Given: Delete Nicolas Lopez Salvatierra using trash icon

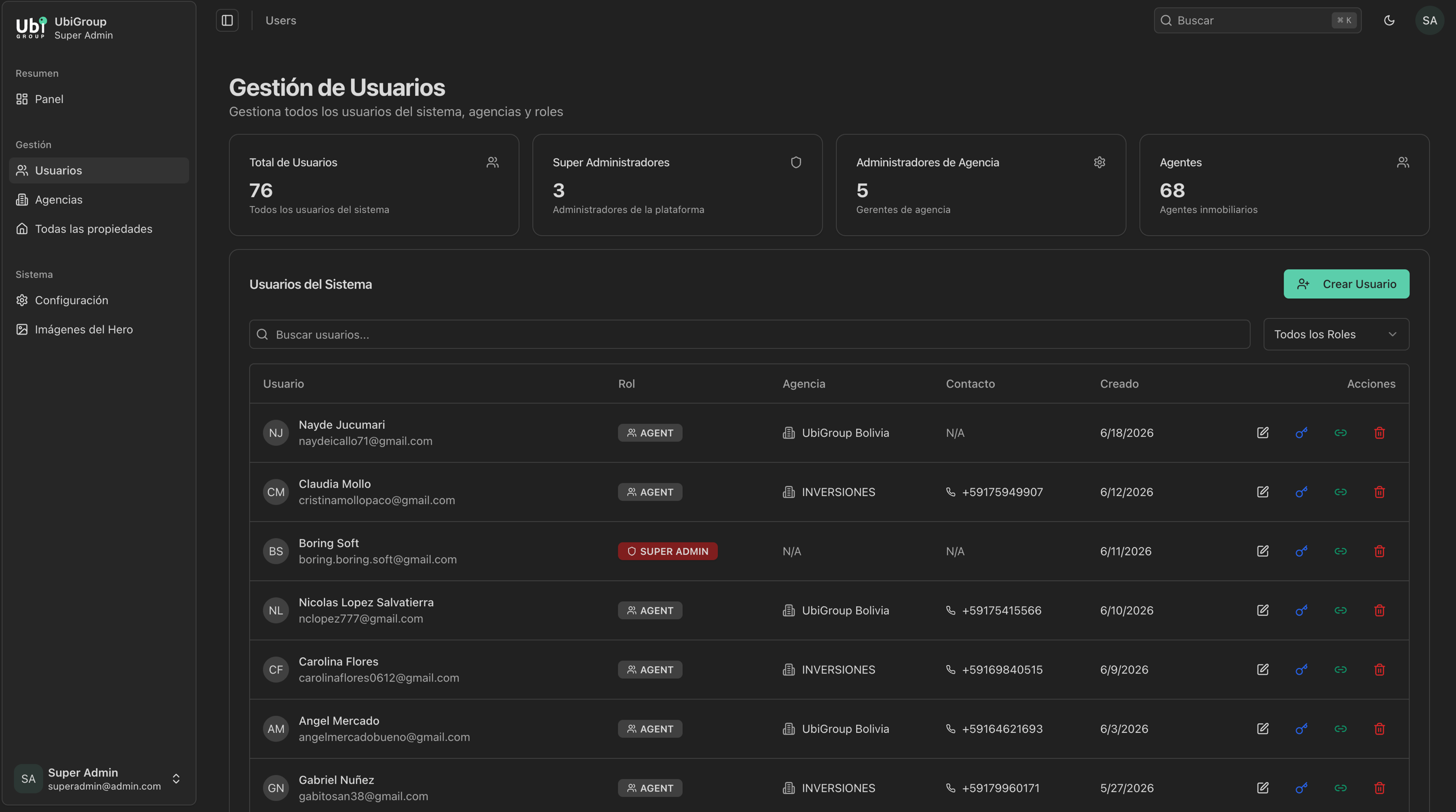Looking at the screenshot, I should point(1380,610).
